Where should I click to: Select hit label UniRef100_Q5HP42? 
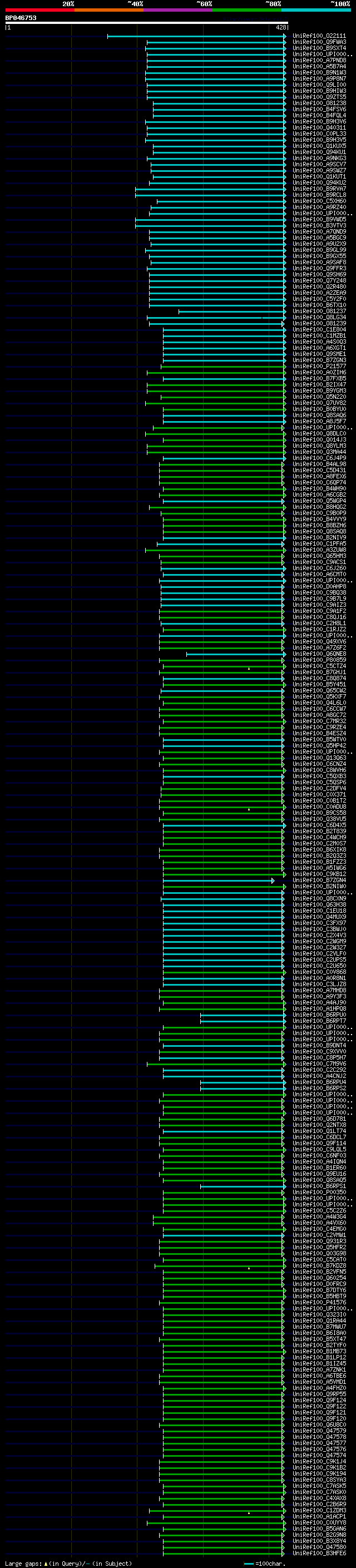319,746
